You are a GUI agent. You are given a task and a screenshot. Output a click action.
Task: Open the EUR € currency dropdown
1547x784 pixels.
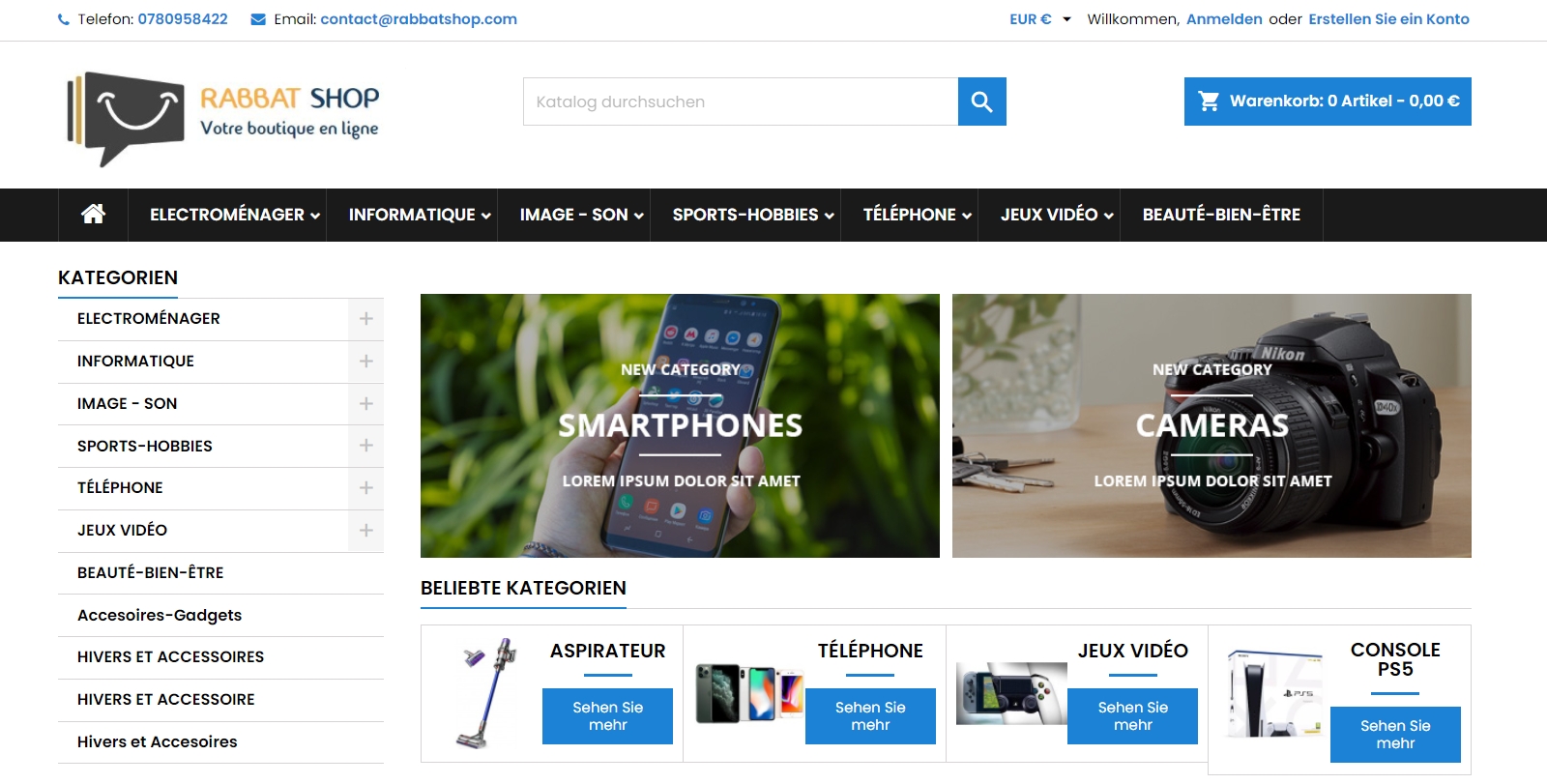(1040, 19)
